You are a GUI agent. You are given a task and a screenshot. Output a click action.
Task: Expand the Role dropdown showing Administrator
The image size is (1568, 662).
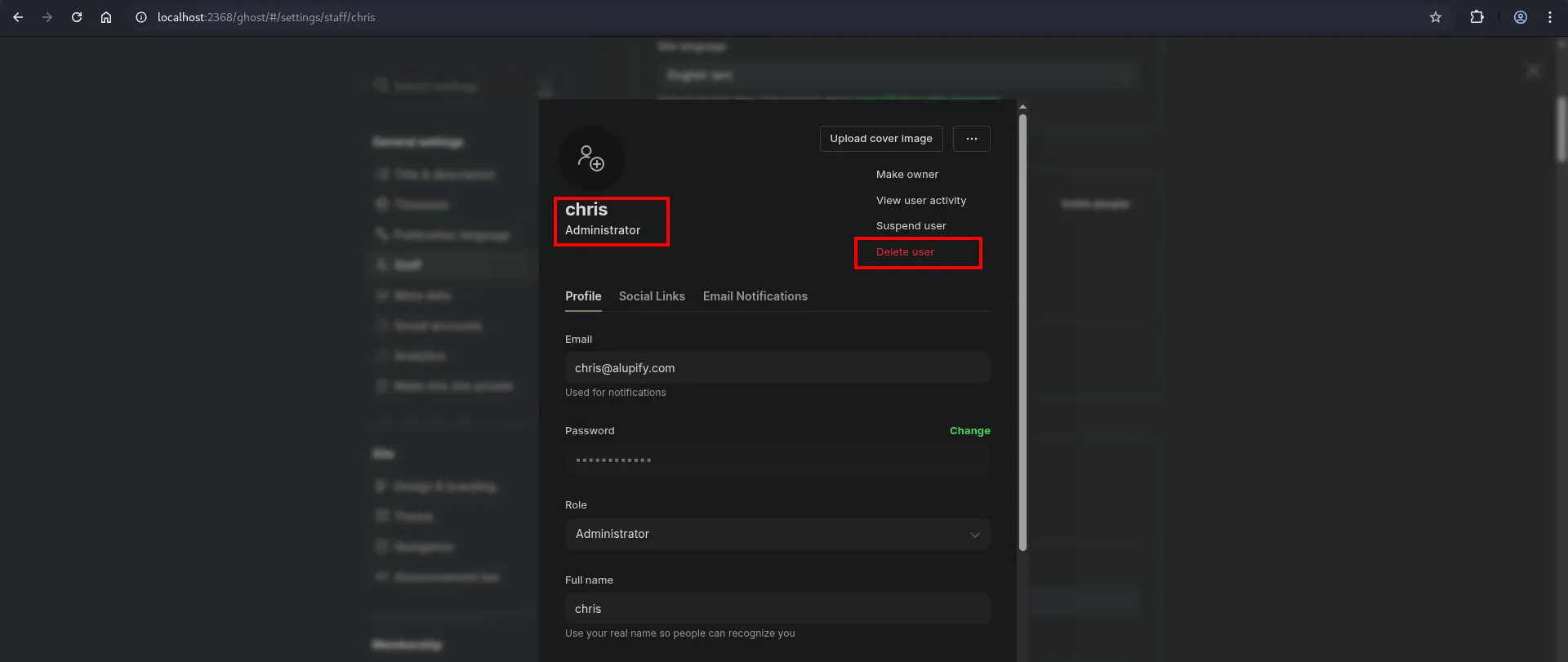click(777, 534)
